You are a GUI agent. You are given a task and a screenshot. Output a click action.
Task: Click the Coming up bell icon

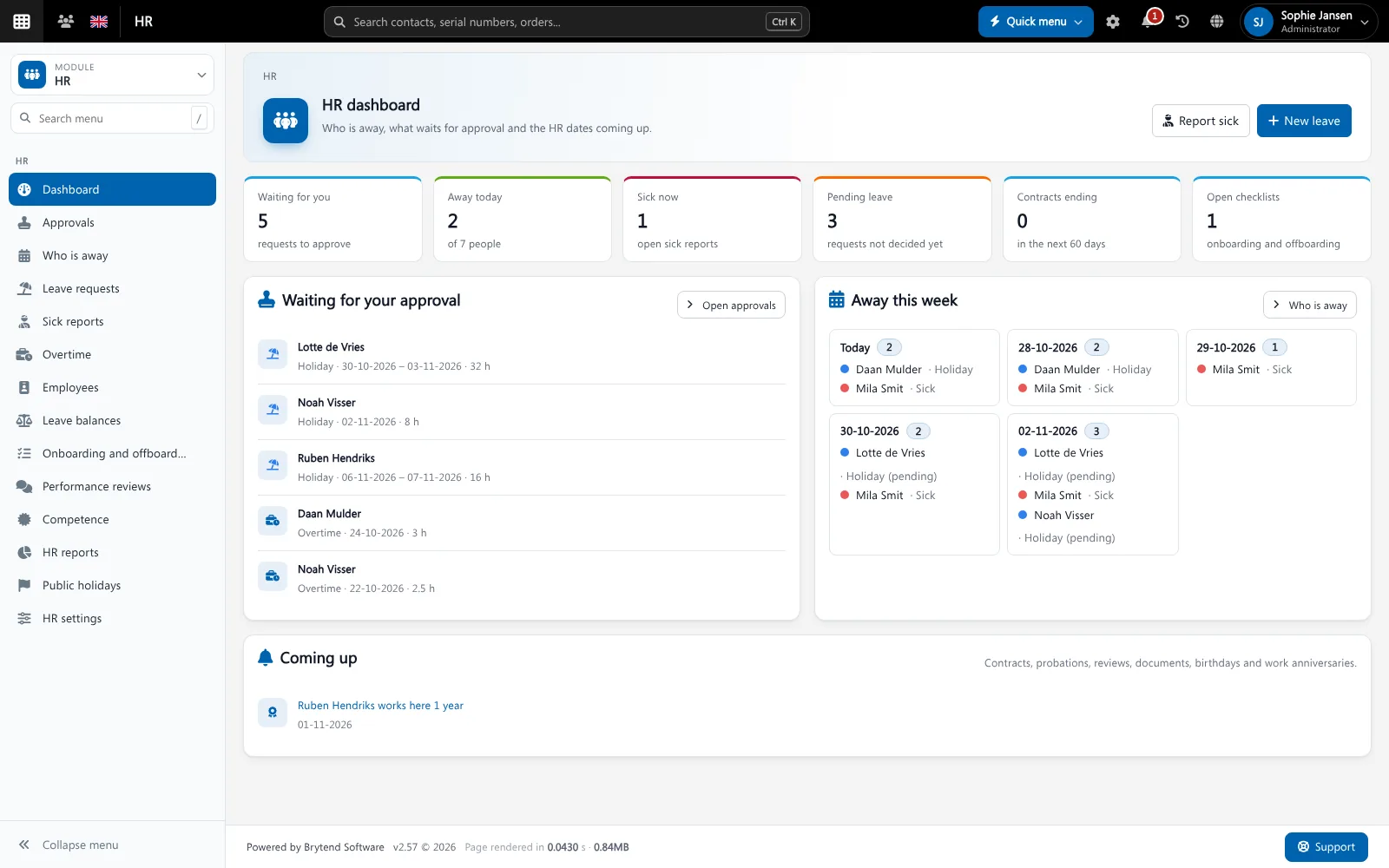click(x=266, y=658)
